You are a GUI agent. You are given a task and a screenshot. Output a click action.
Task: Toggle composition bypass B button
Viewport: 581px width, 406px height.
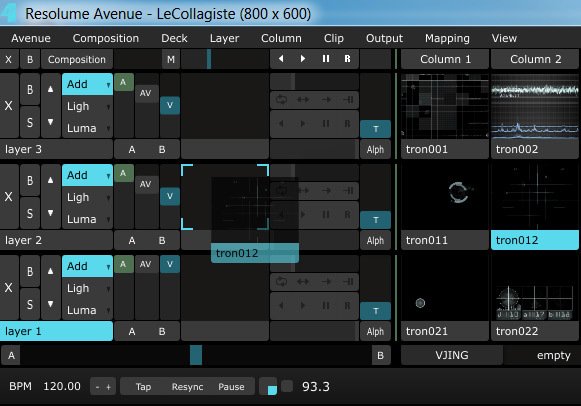pos(30,59)
